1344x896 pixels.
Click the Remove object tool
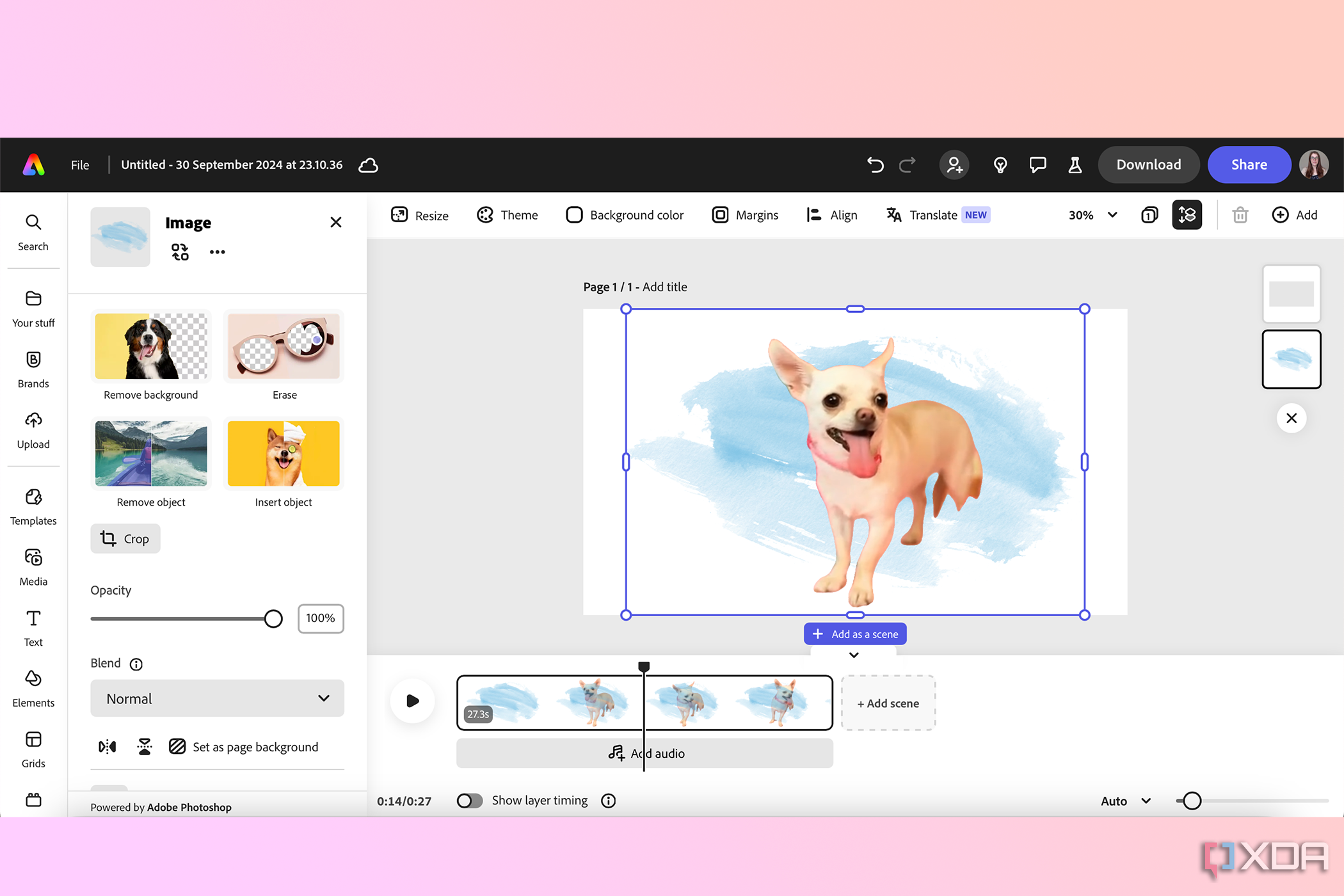(151, 463)
